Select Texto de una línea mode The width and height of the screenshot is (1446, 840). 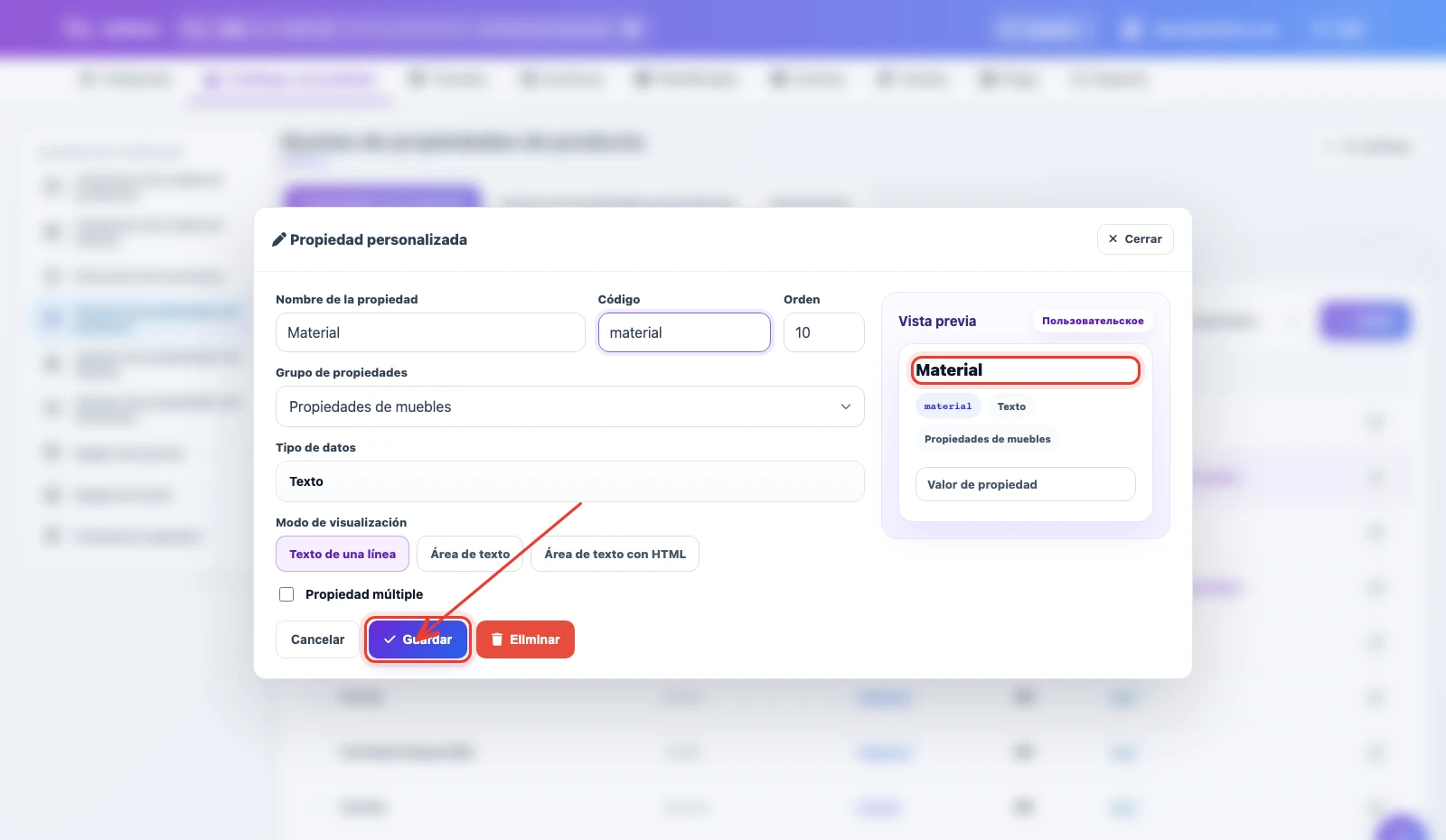tap(343, 554)
